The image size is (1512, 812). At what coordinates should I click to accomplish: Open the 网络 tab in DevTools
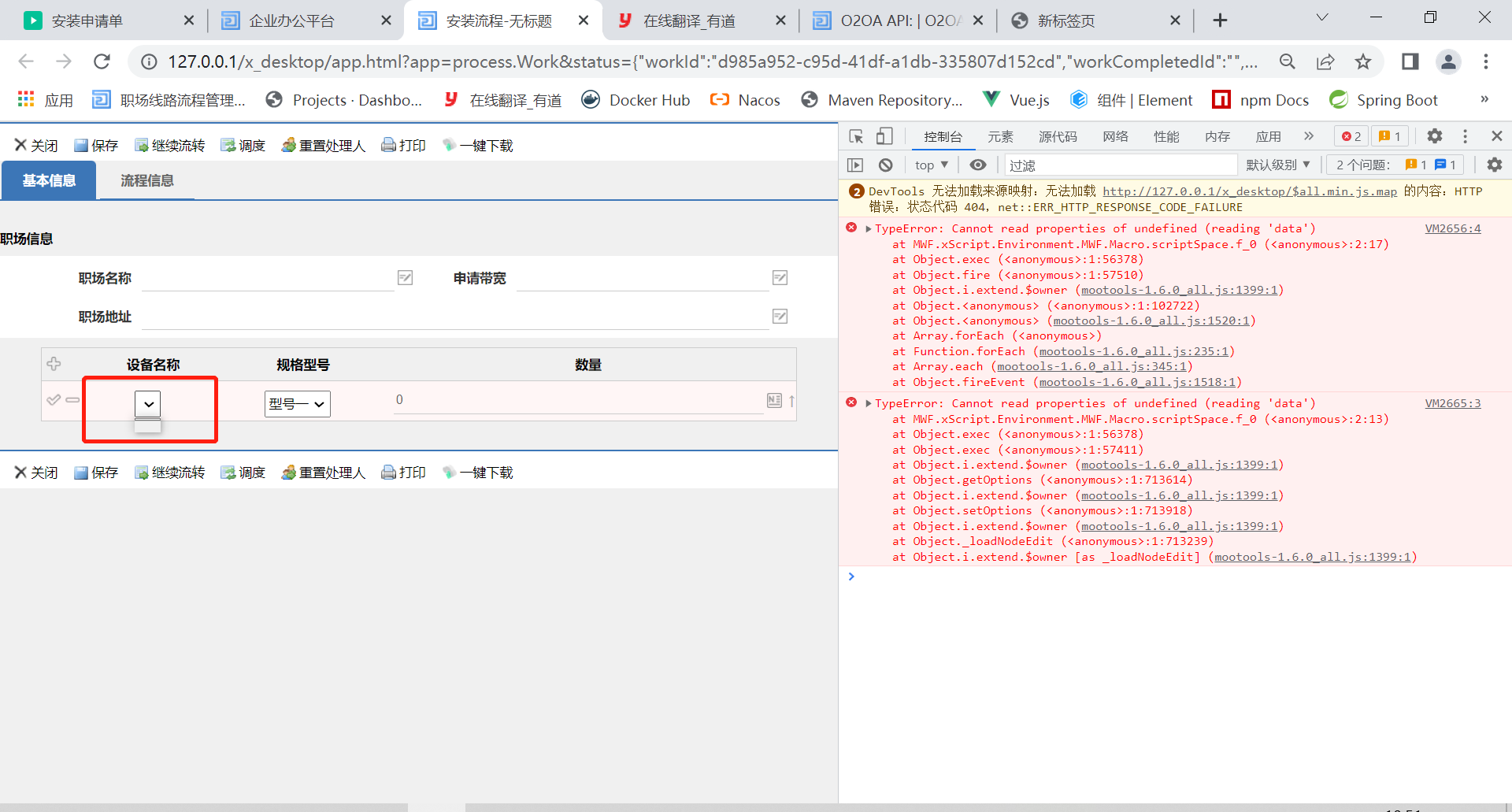(x=1115, y=137)
